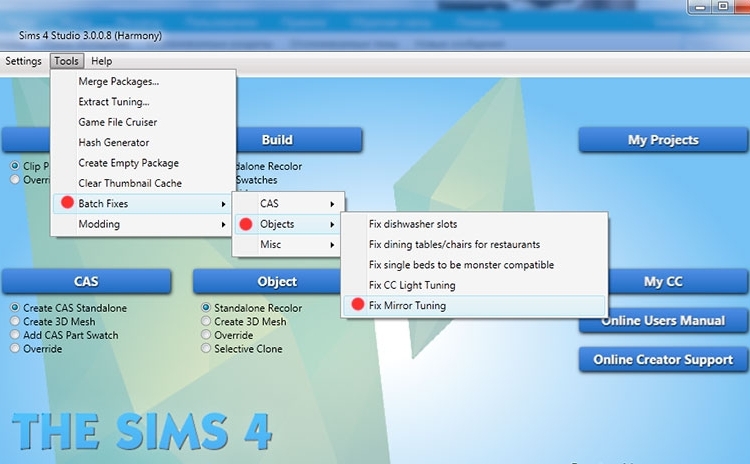Expand the Modding submenu arrow
Screen dimensions: 750x464
[x=222, y=225]
